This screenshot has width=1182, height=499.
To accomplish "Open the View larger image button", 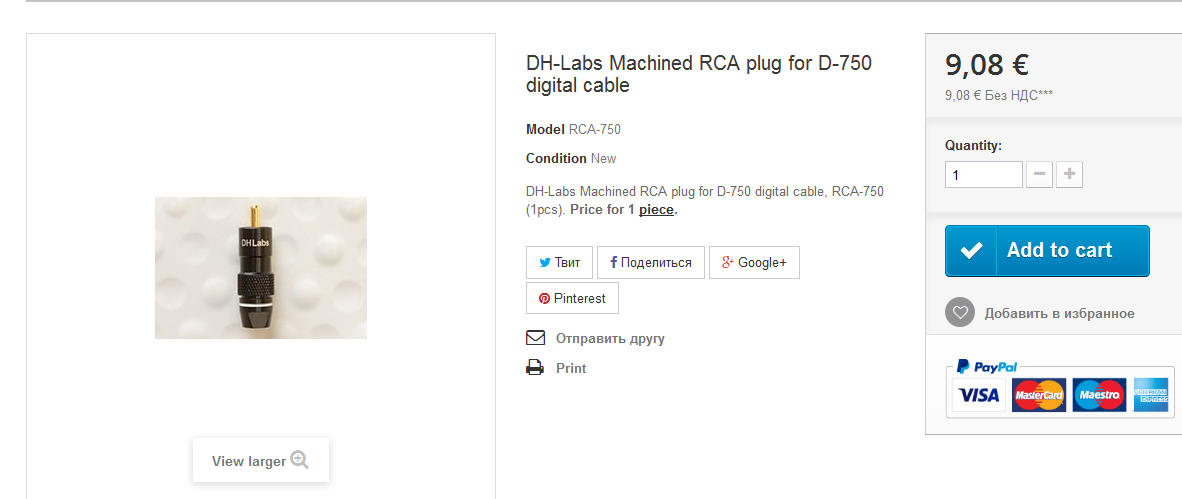I will (260, 461).
